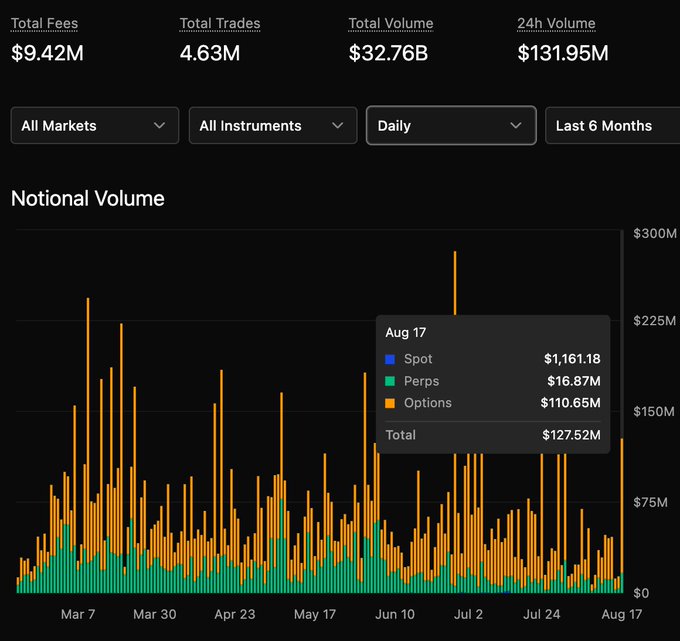Click the 4.63M total trades value

(x=210, y=53)
